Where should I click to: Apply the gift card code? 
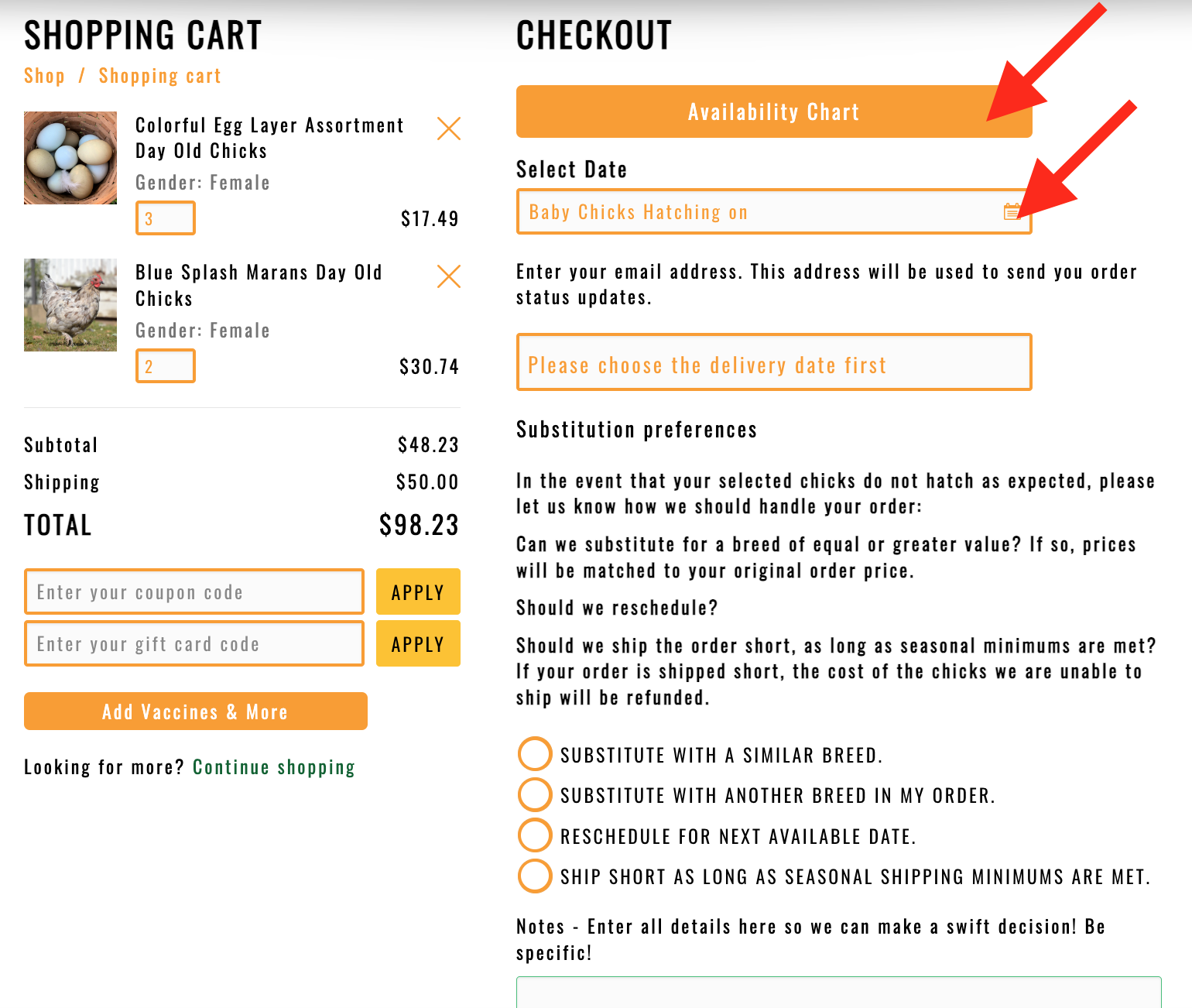pyautogui.click(x=418, y=644)
